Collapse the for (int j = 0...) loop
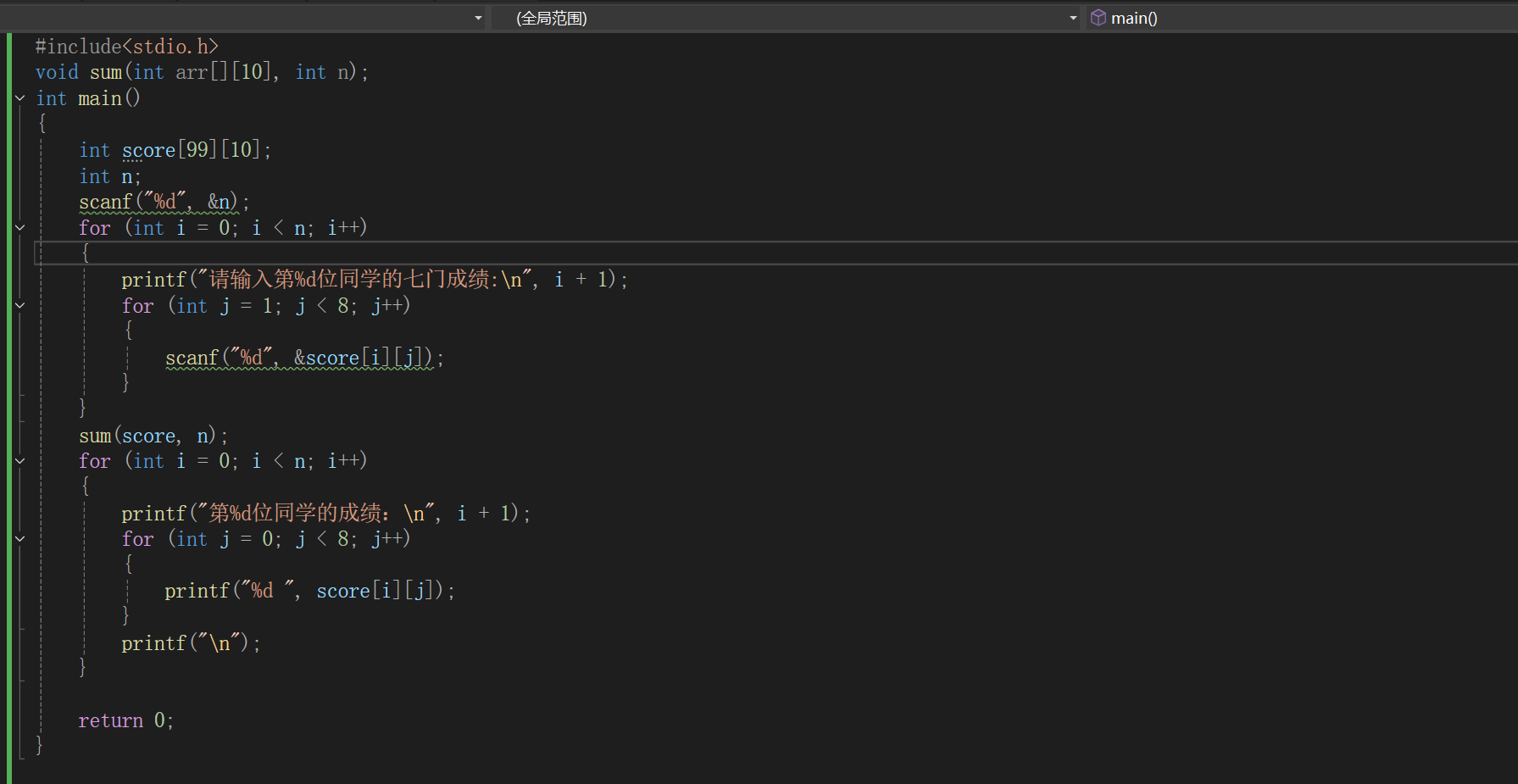 click(x=20, y=539)
